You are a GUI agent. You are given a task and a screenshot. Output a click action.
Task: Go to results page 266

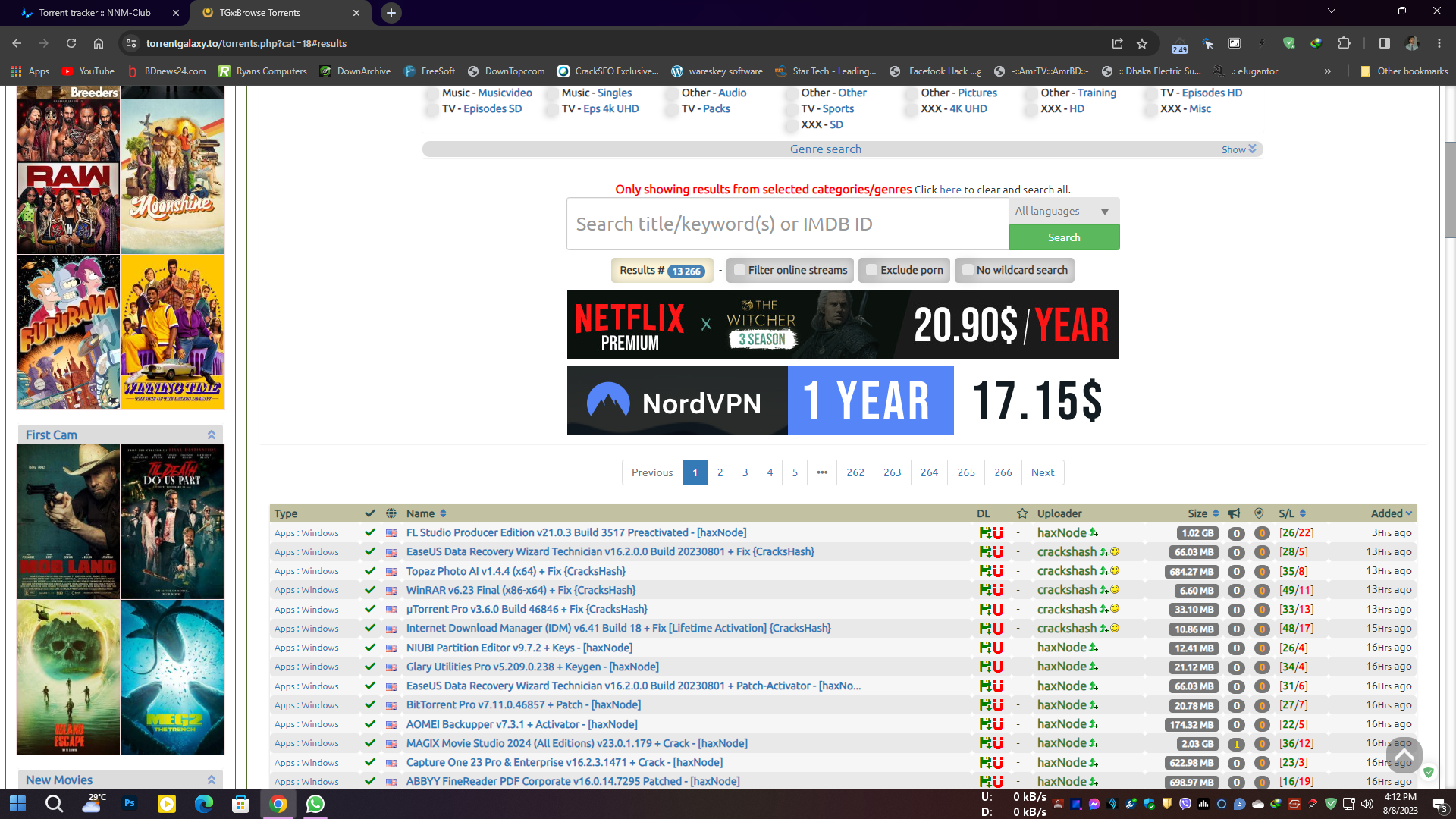click(1003, 472)
